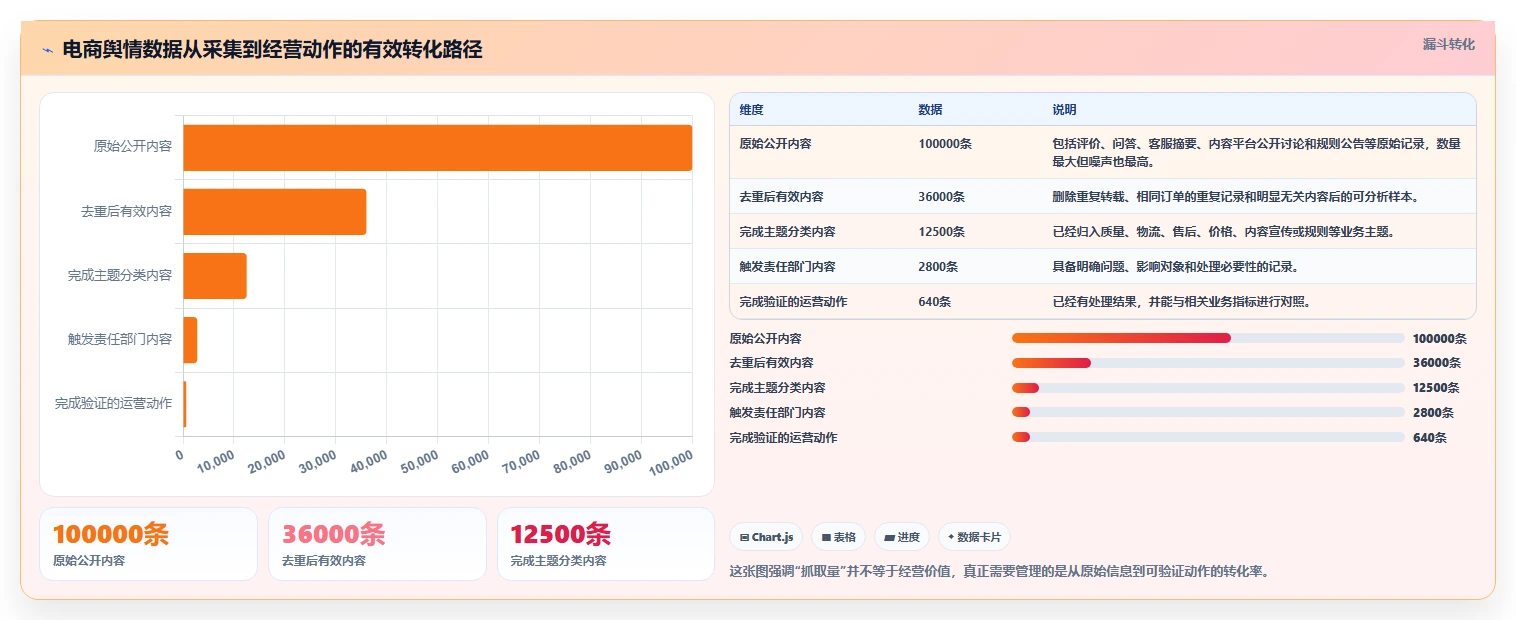Click the 完成验证的运营动作 bar in the chart
Image resolution: width=1516 pixels, height=620 pixels.
pyautogui.click(x=185, y=404)
